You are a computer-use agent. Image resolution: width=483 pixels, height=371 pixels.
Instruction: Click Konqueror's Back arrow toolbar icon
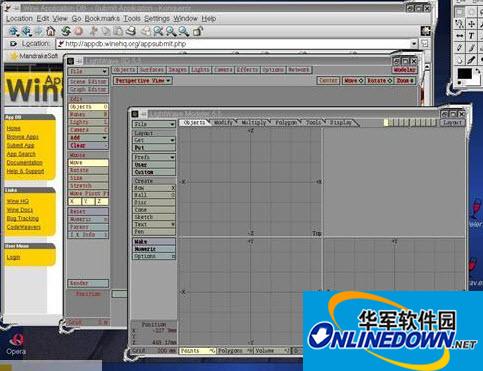(26, 31)
